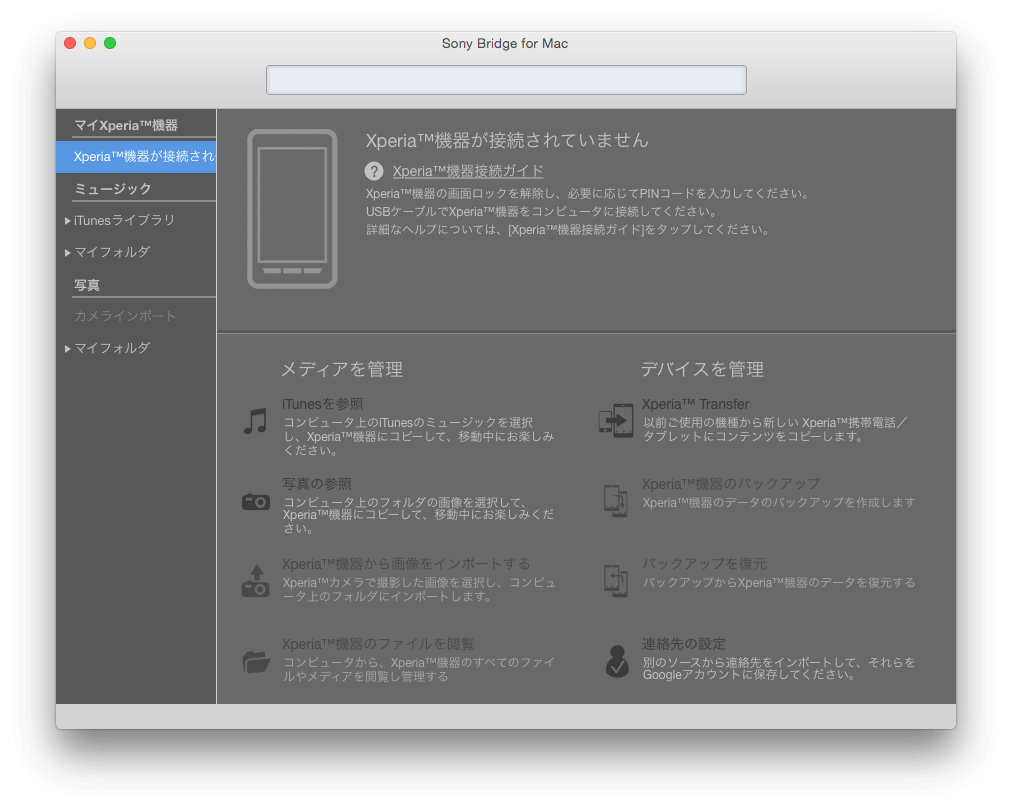Open Xperia™機器から画像をインポートする
The image size is (1012, 809).
[x=405, y=564]
